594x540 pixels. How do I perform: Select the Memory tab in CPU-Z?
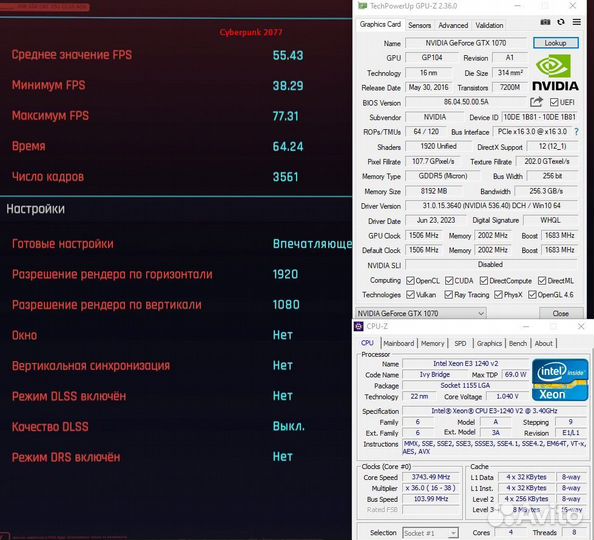coord(432,343)
